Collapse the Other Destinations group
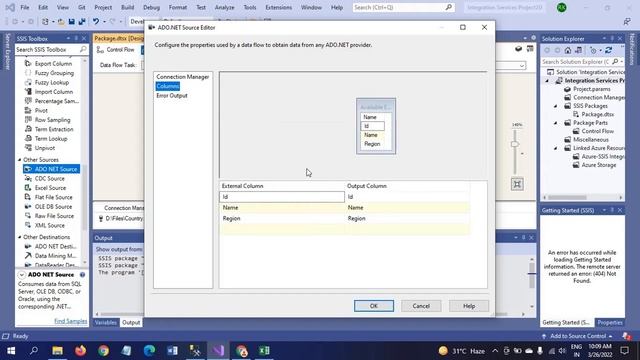The image size is (640, 360). [20, 237]
